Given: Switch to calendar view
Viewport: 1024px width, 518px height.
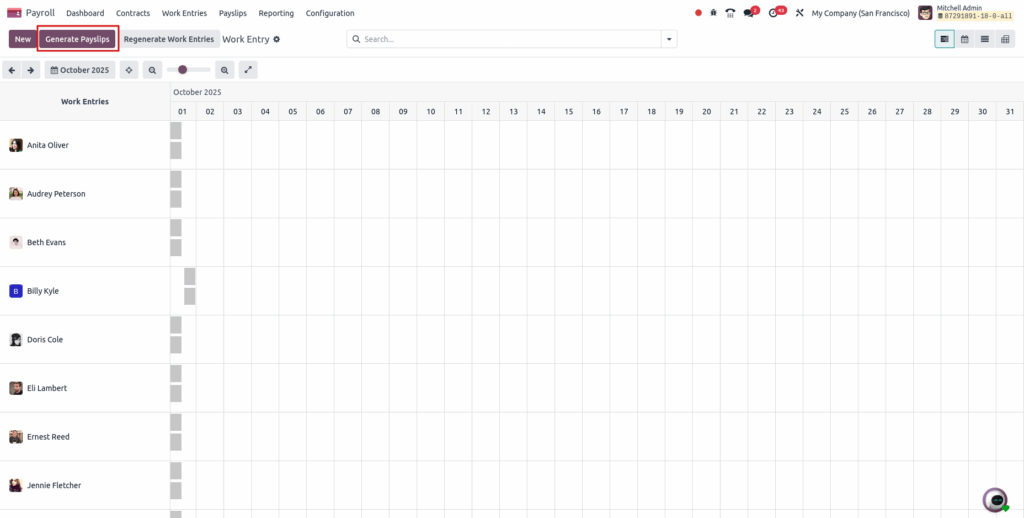Looking at the screenshot, I should click(x=965, y=39).
